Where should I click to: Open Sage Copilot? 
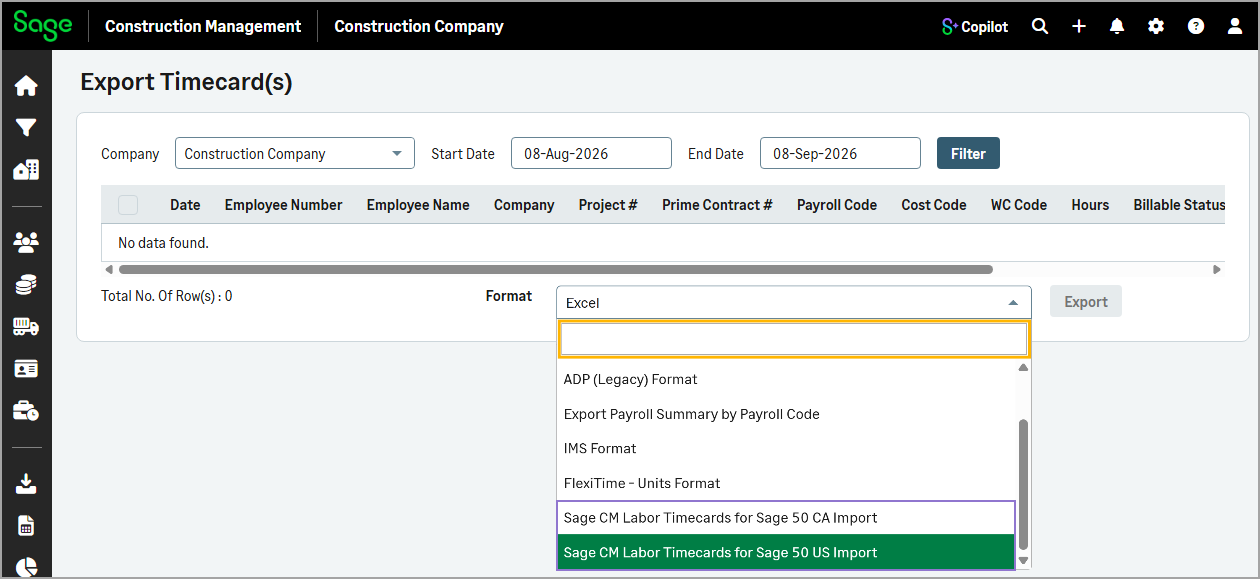[975, 27]
